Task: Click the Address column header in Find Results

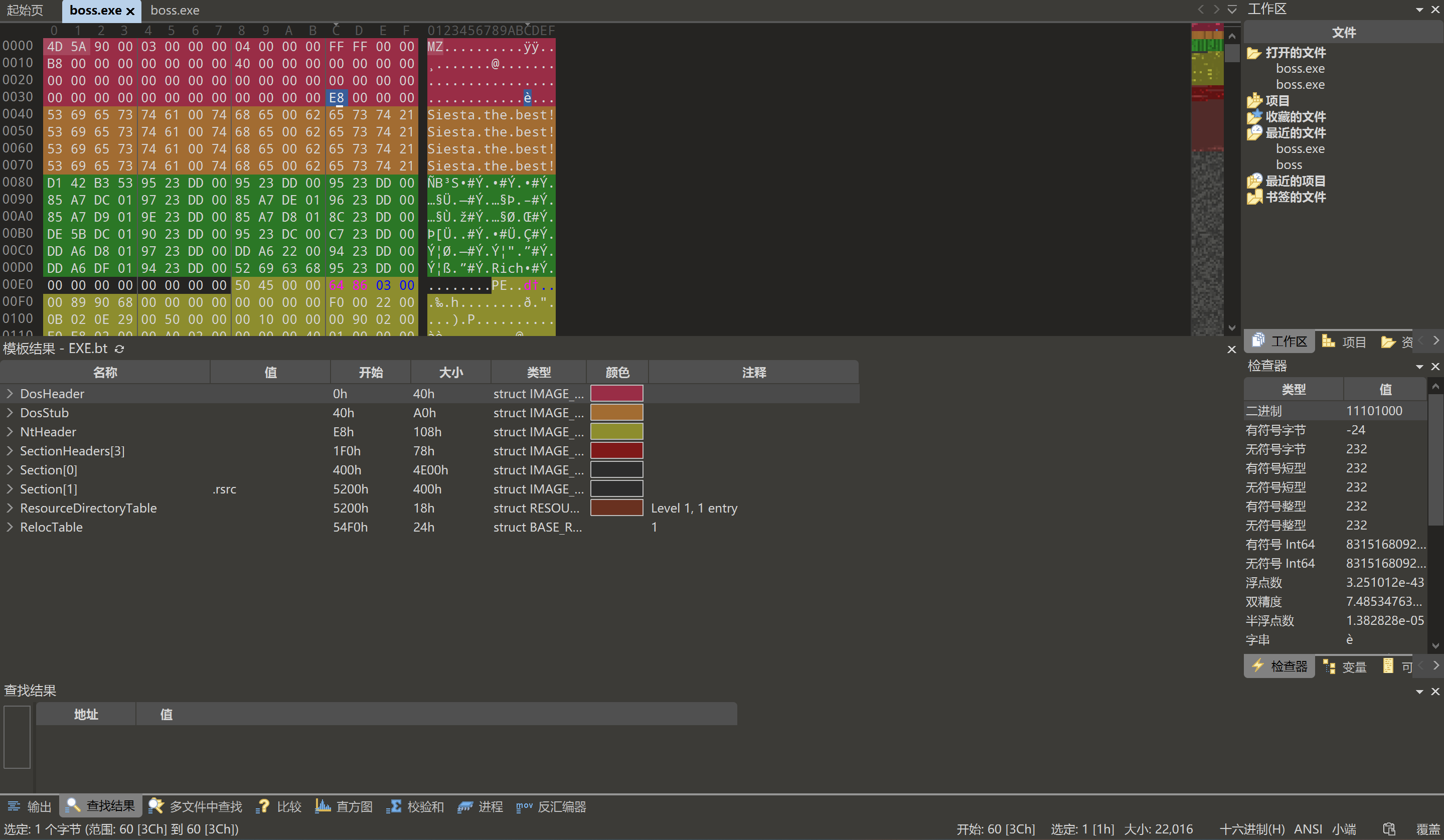Action: click(x=86, y=715)
